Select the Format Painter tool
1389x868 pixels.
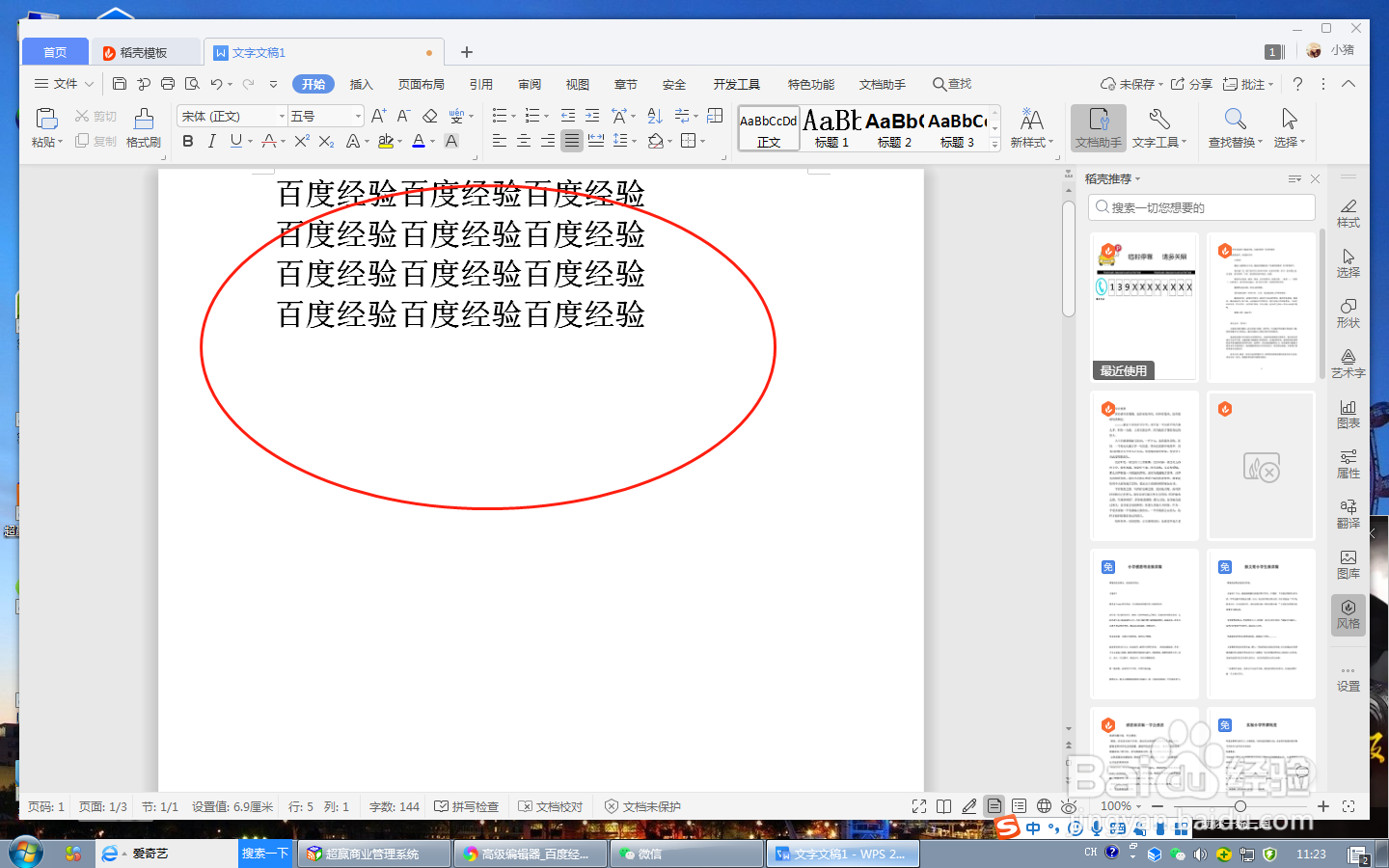[x=144, y=128]
